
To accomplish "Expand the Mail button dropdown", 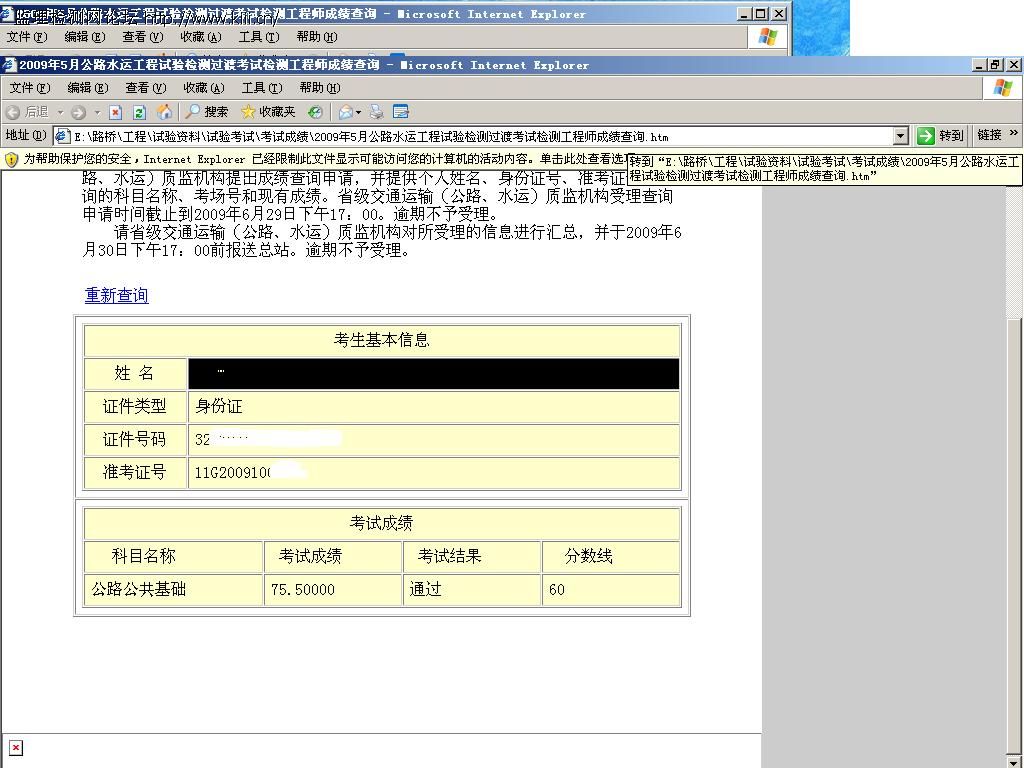I will [x=358, y=112].
